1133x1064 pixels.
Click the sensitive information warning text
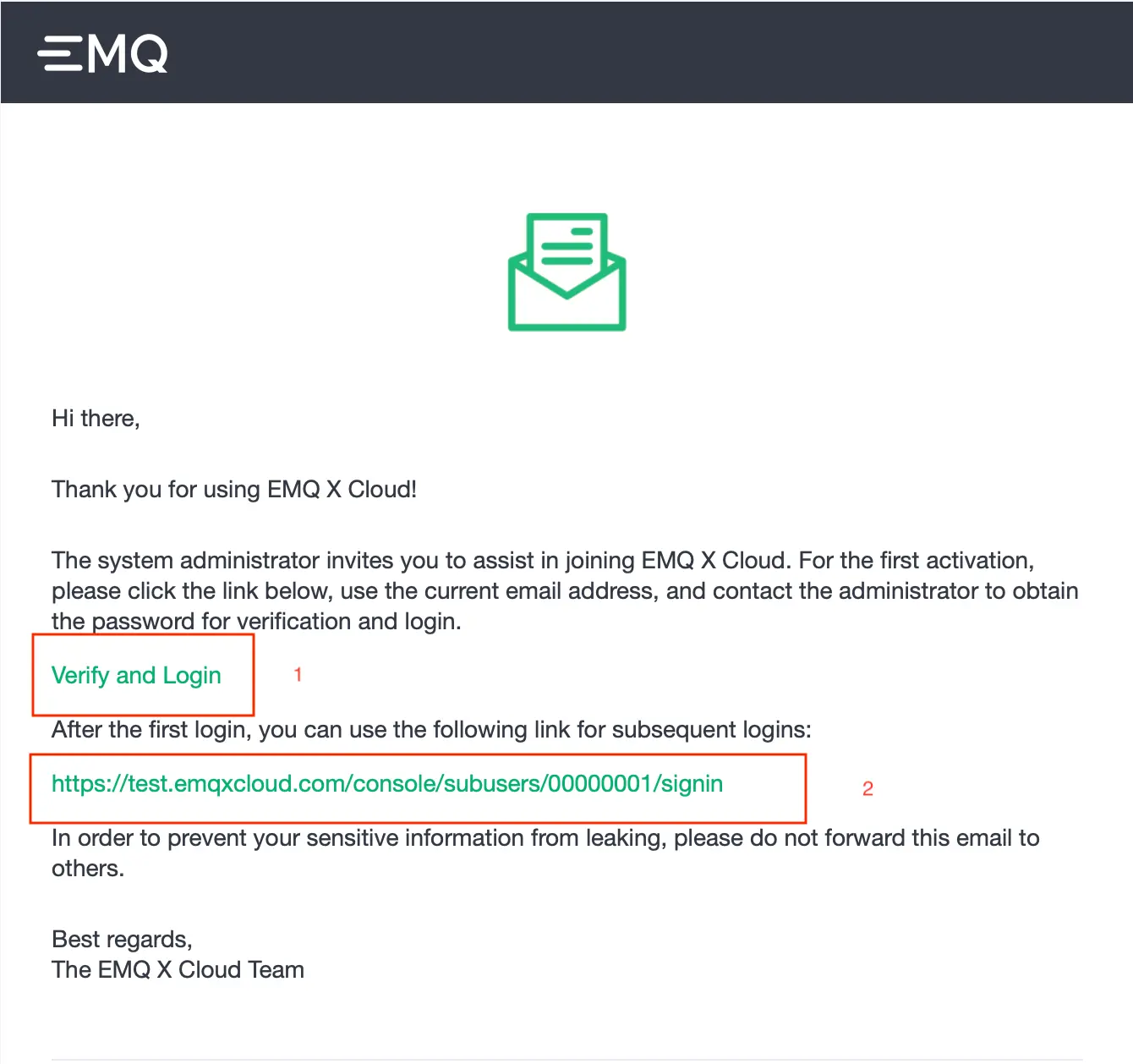click(x=545, y=838)
